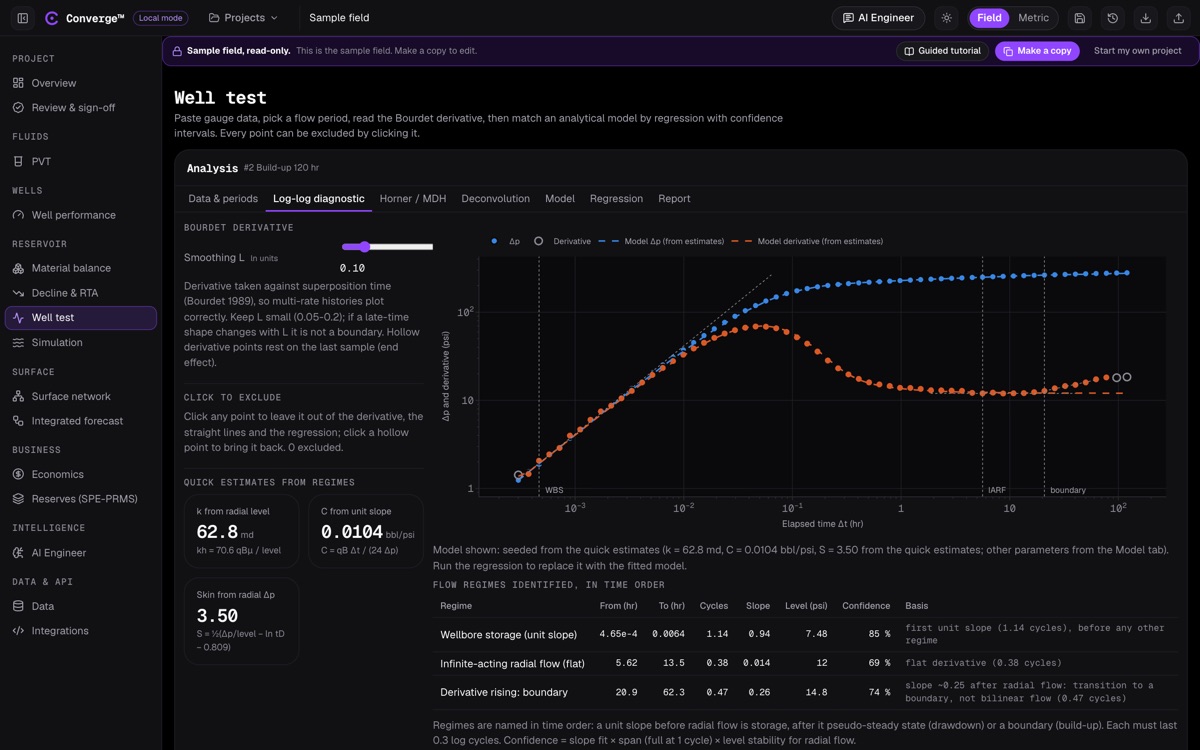Click the Converge logo icon
This screenshot has width=1200, height=750.
(52, 18)
